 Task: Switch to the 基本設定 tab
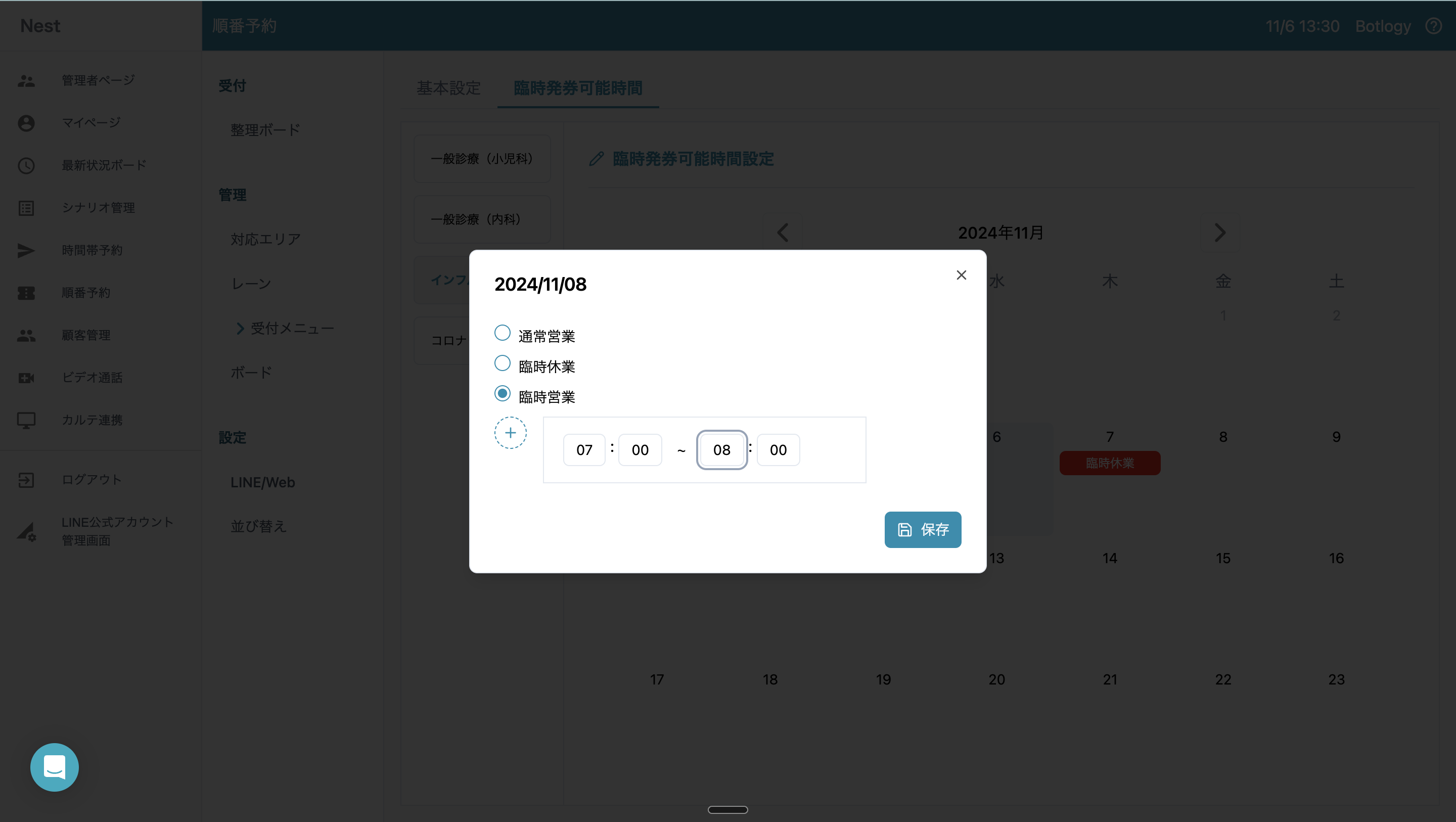point(448,88)
